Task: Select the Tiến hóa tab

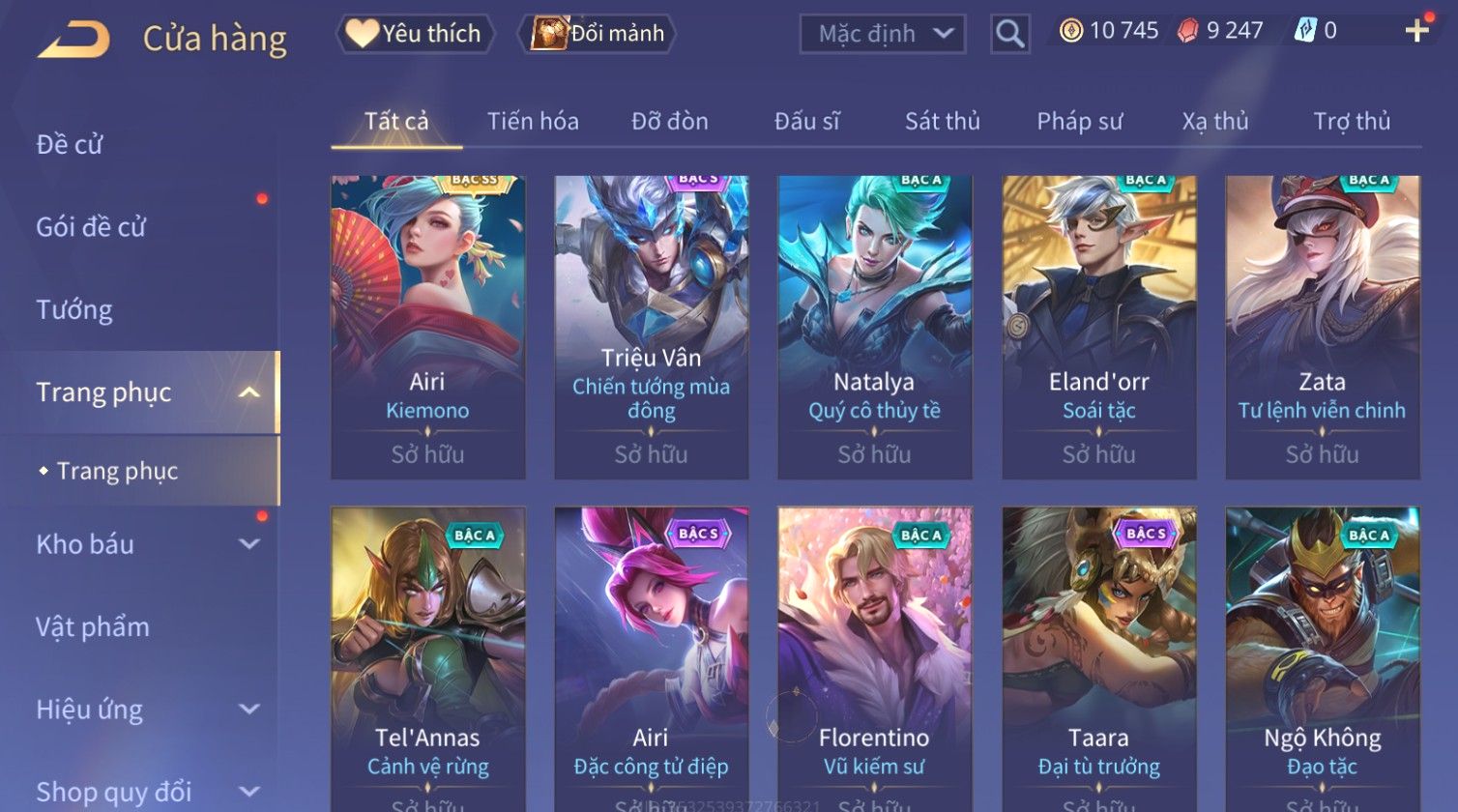Action: pyautogui.click(x=533, y=121)
